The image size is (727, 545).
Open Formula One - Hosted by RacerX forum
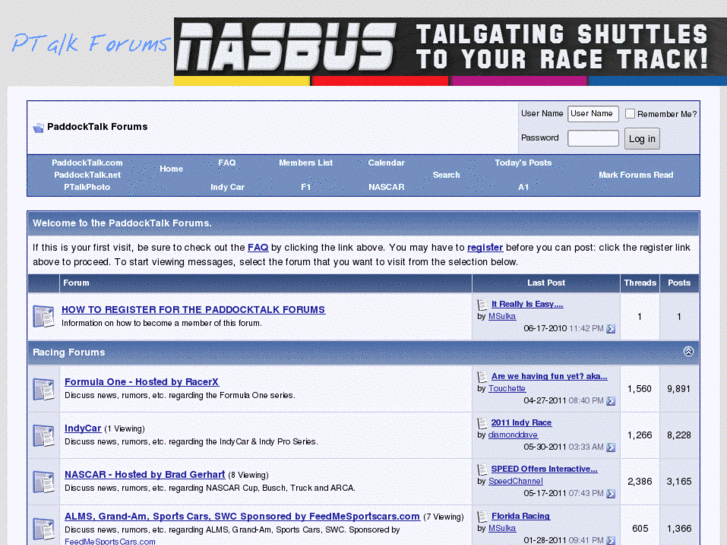coord(141,382)
